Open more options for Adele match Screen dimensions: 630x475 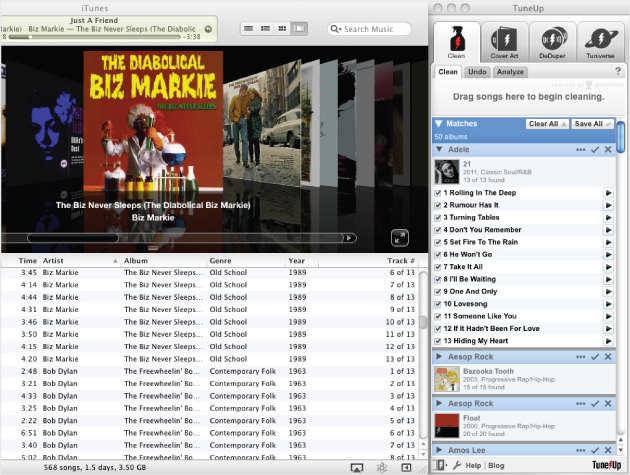[581, 149]
